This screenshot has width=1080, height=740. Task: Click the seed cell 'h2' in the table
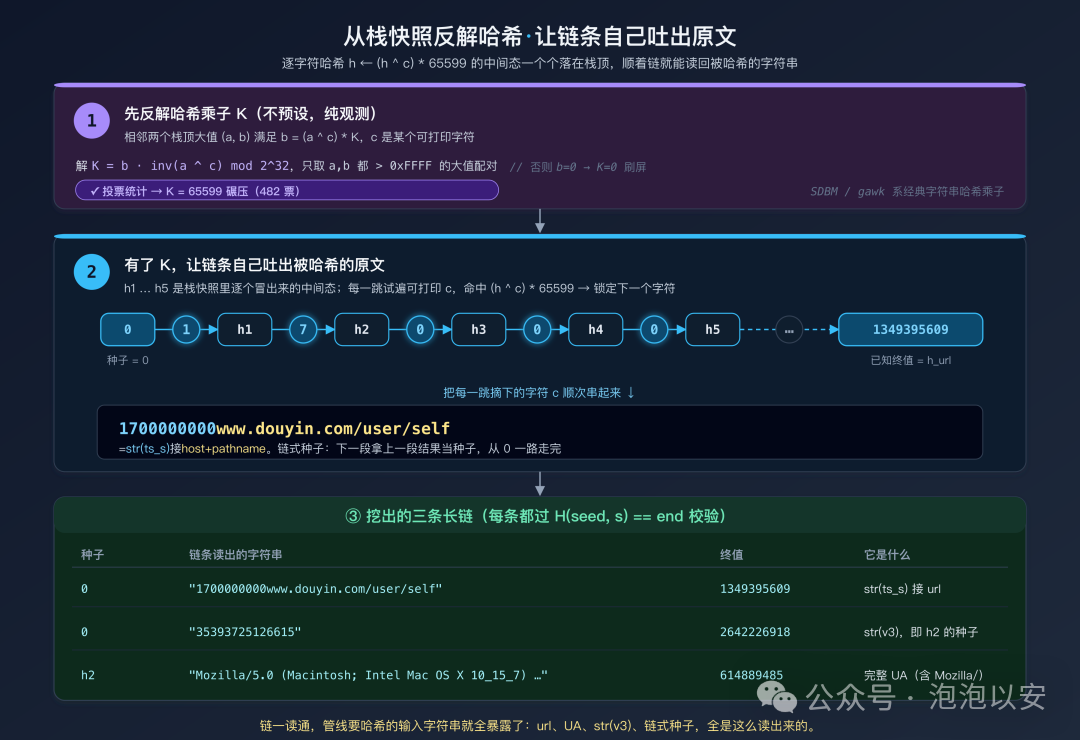click(x=87, y=675)
